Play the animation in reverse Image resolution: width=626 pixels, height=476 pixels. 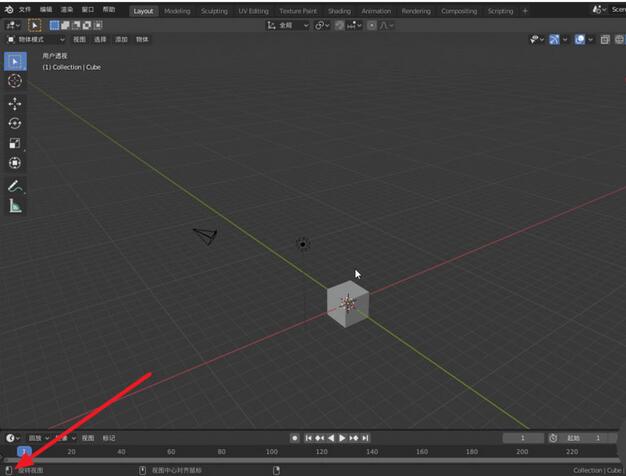coord(331,438)
